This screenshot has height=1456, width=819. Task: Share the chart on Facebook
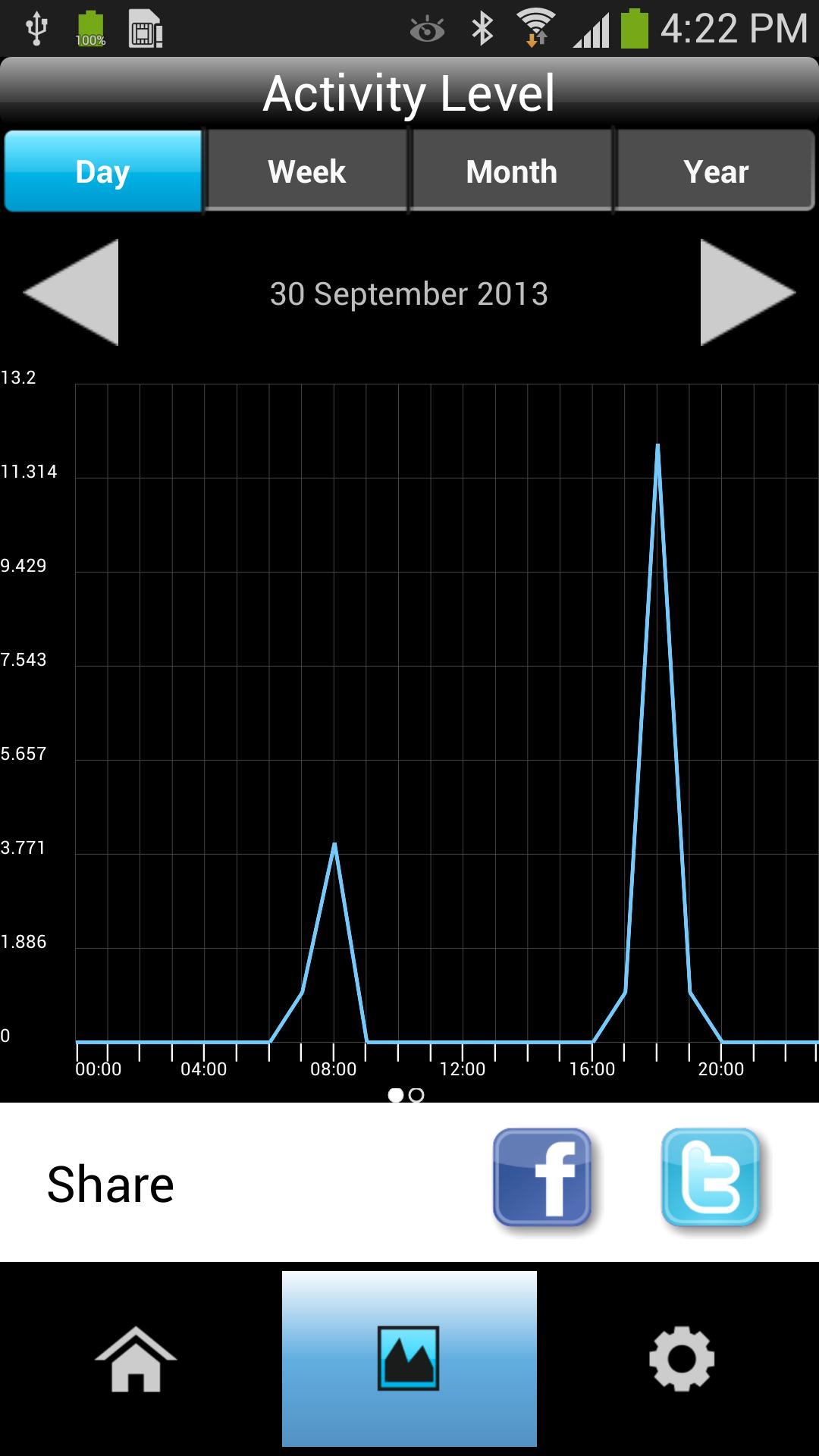pos(542,1178)
